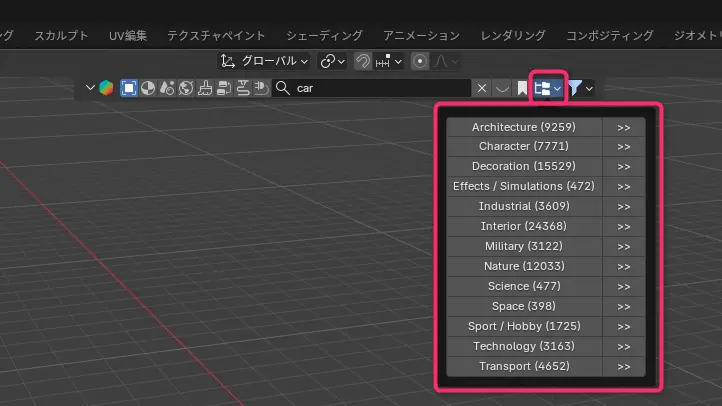Expand Science subcategories with >>
The width and height of the screenshot is (722, 406).
(623, 287)
